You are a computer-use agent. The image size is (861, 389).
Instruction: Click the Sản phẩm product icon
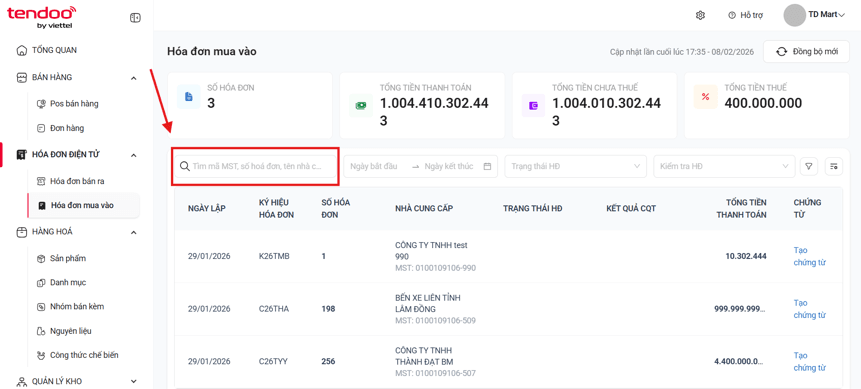click(x=40, y=258)
